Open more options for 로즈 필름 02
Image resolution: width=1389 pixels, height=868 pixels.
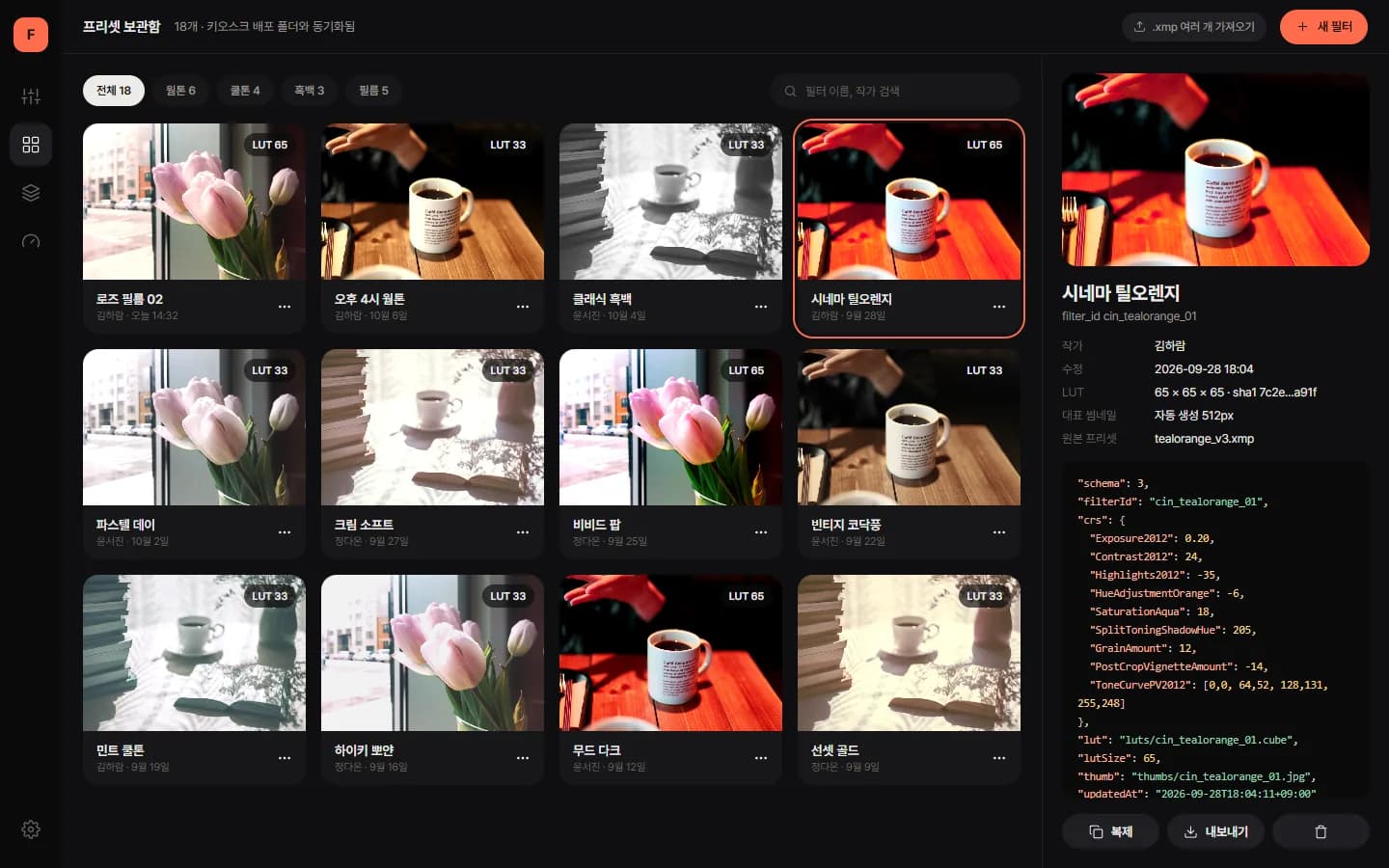(x=285, y=307)
